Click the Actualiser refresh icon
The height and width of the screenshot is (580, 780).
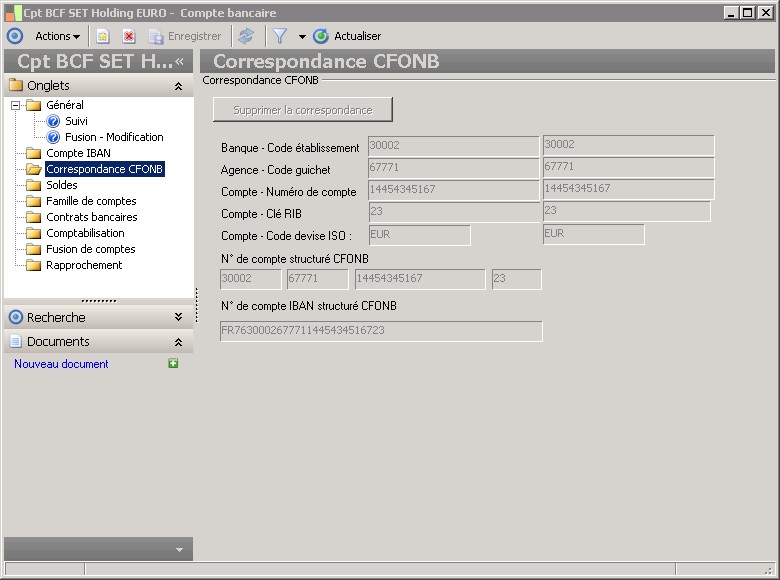click(321, 36)
